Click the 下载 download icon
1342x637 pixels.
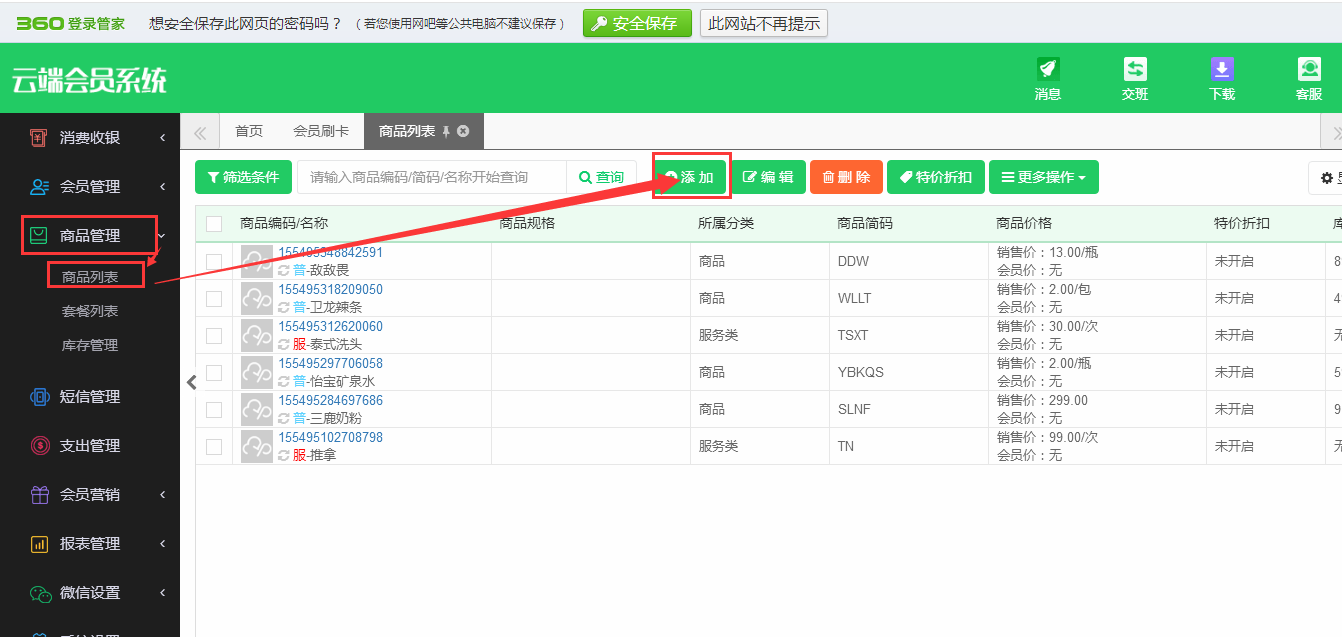coord(1222,69)
